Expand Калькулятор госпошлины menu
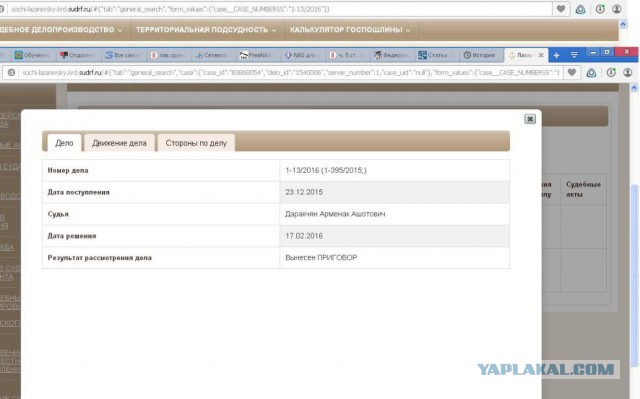 [x=350, y=30]
